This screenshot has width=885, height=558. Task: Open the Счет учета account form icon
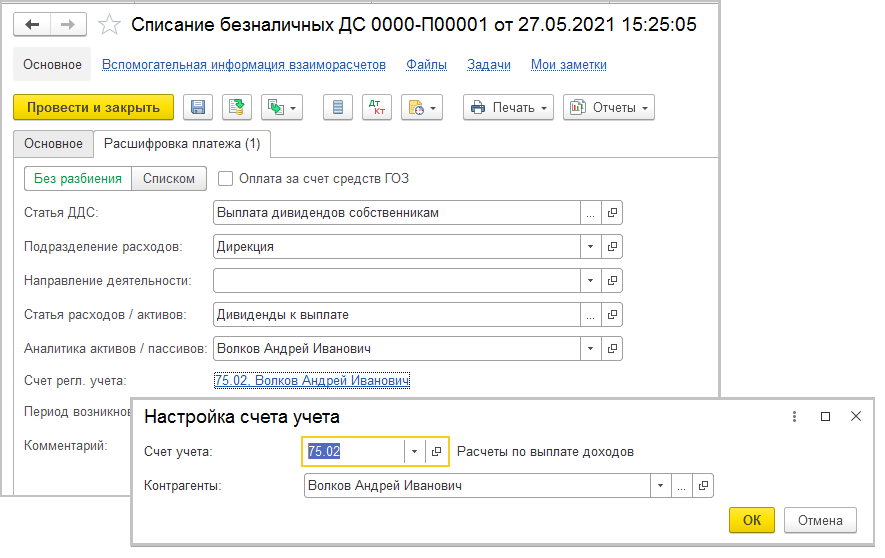click(437, 451)
